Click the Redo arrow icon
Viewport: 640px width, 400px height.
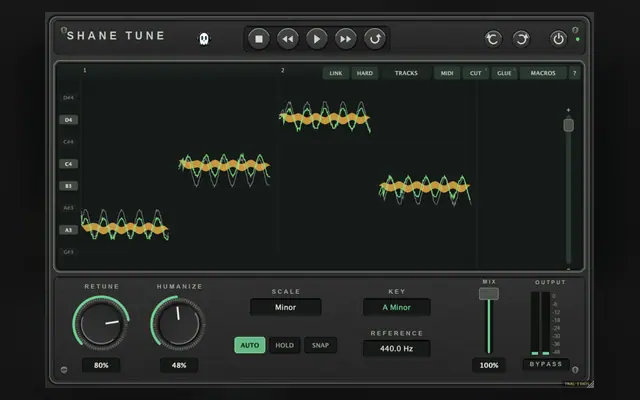click(x=521, y=39)
